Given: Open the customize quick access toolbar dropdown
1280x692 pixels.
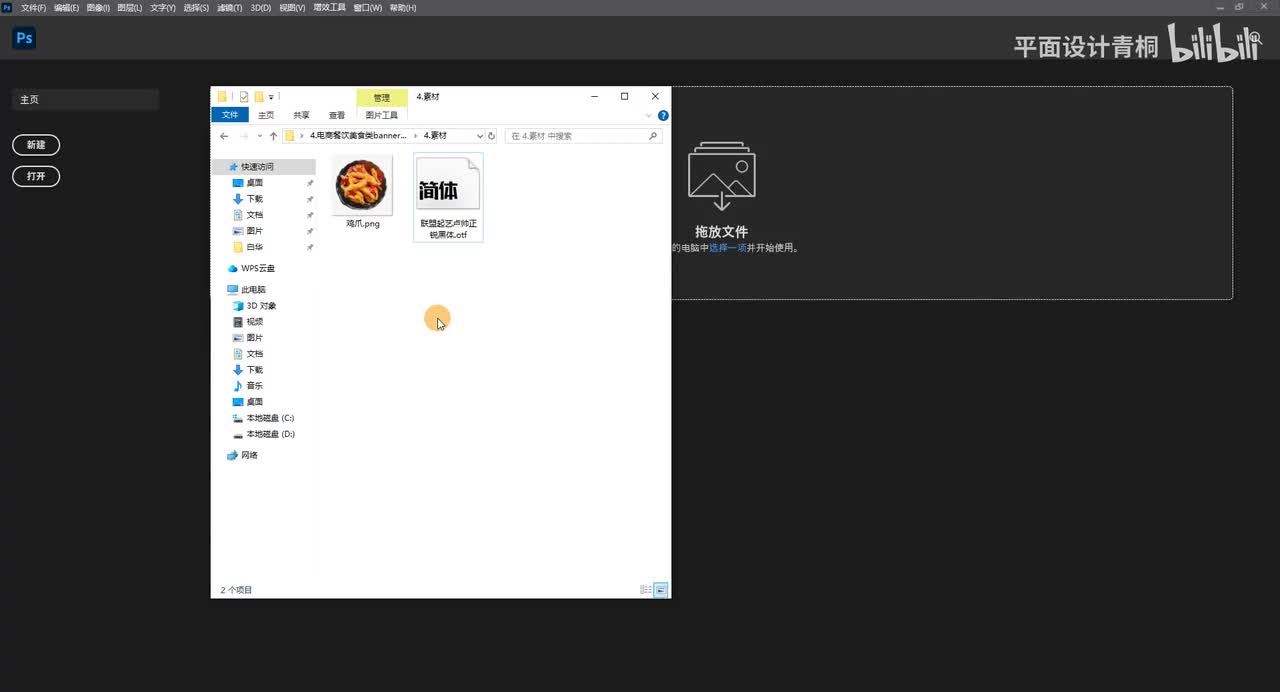Looking at the screenshot, I should (271, 97).
